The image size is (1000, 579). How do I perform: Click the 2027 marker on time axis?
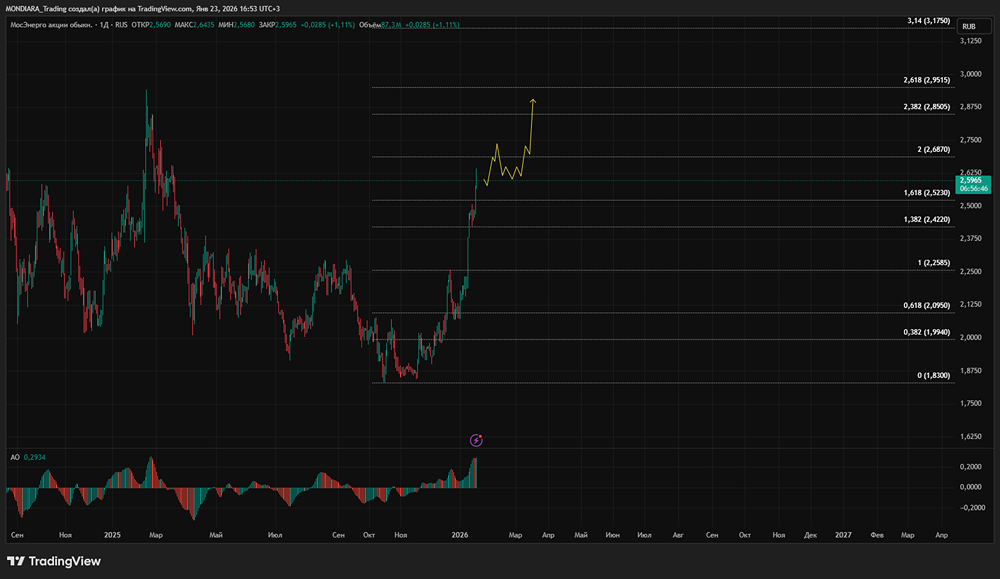coord(844,535)
